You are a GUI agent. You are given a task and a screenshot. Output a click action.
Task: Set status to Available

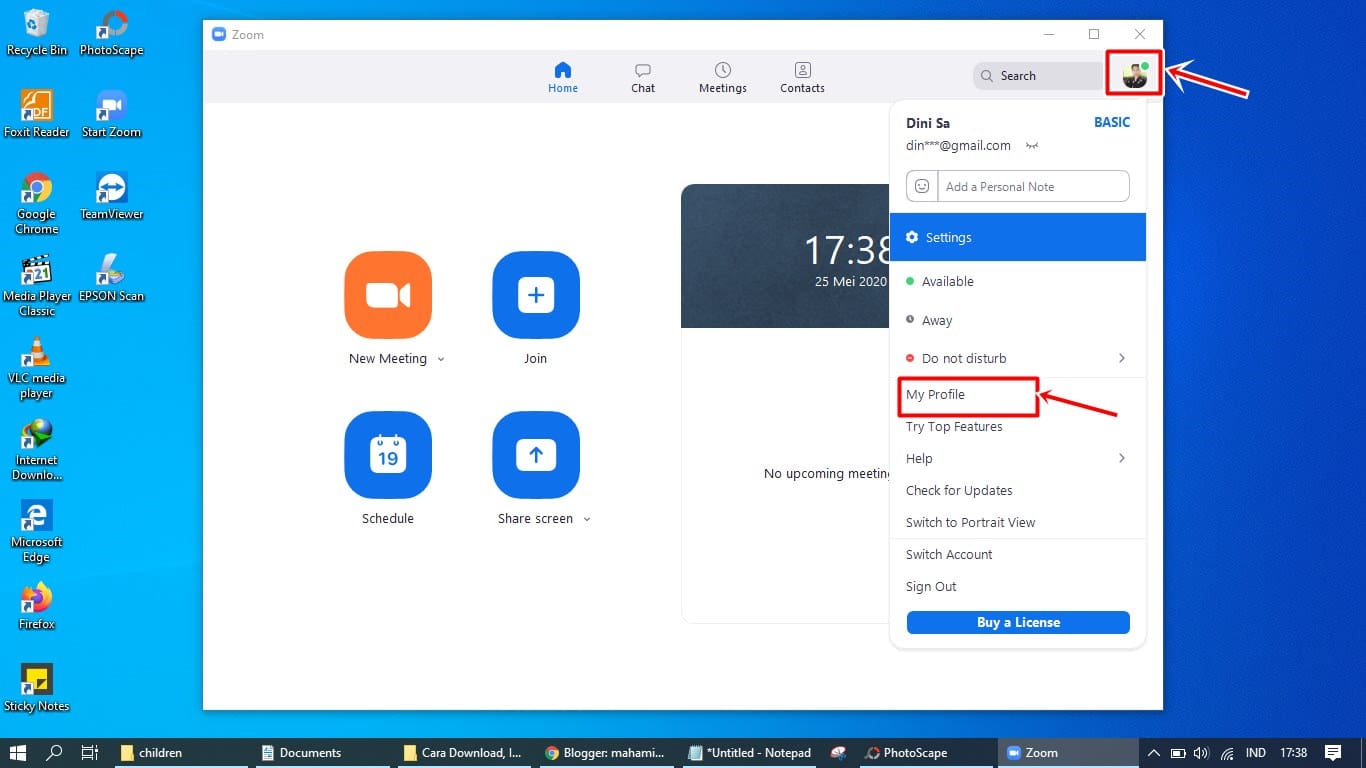click(x=948, y=281)
